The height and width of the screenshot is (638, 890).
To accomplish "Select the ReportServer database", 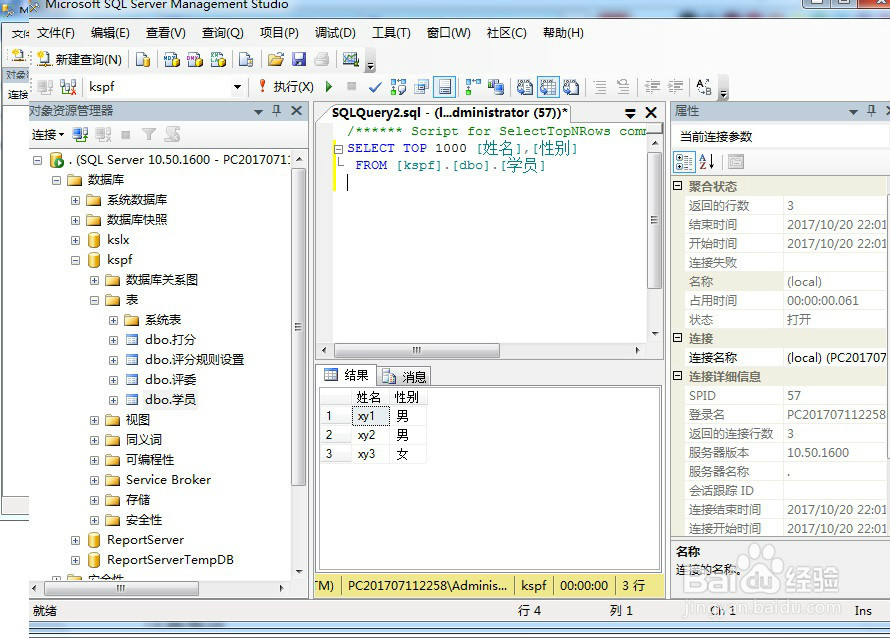I will click(145, 540).
